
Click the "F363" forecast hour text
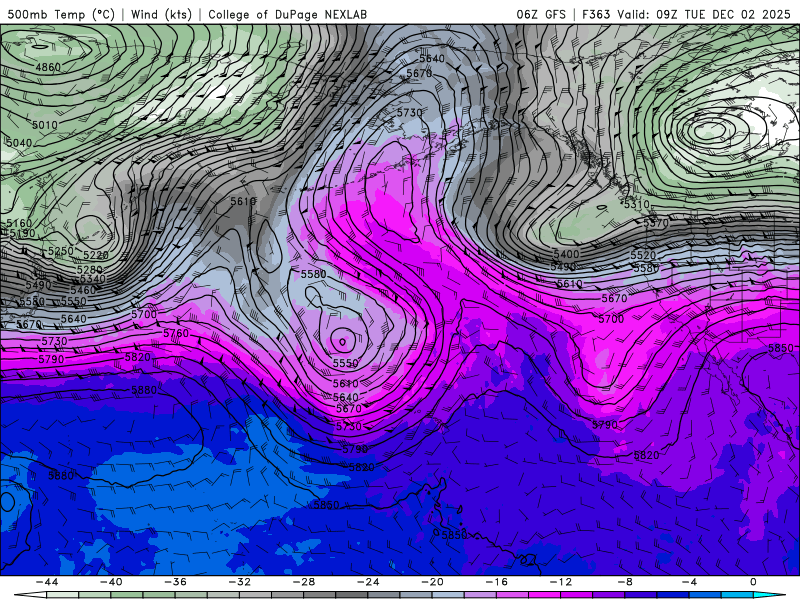[x=596, y=14]
